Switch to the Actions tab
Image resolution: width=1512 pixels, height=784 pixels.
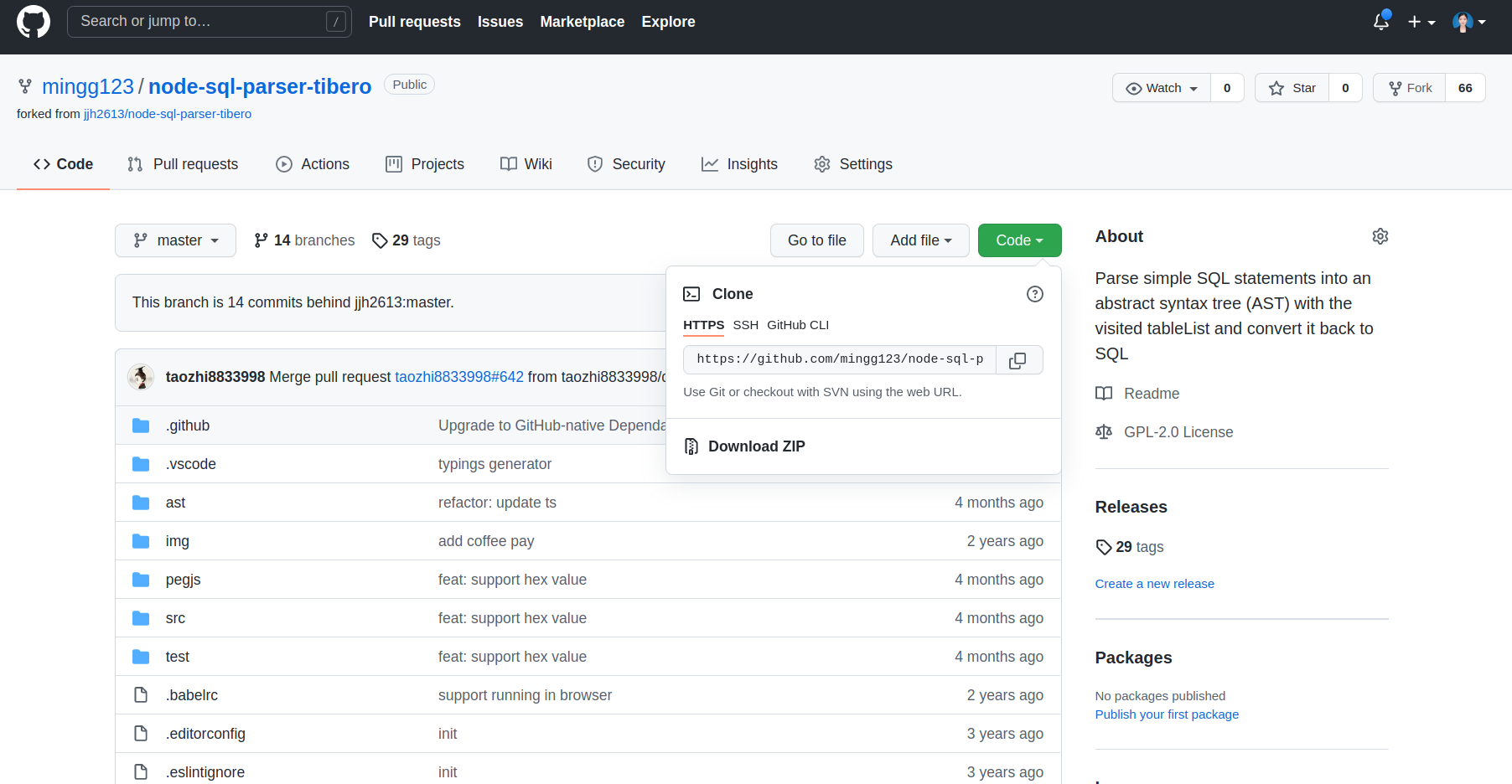pos(313,164)
